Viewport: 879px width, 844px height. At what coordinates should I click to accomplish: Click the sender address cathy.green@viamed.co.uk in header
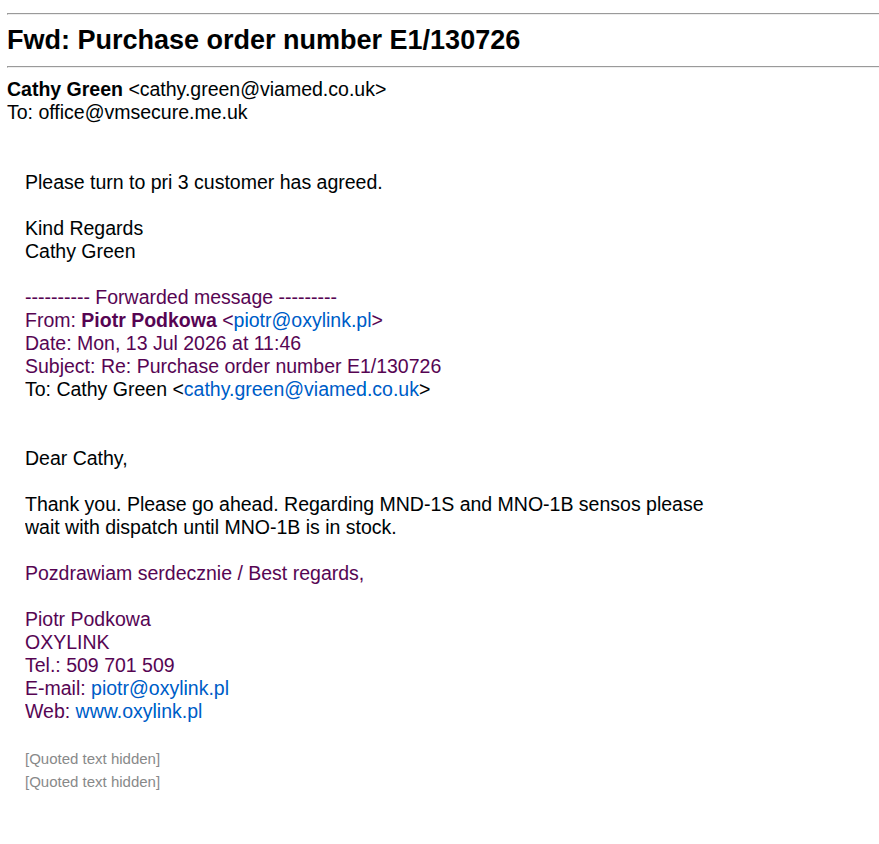[257, 89]
